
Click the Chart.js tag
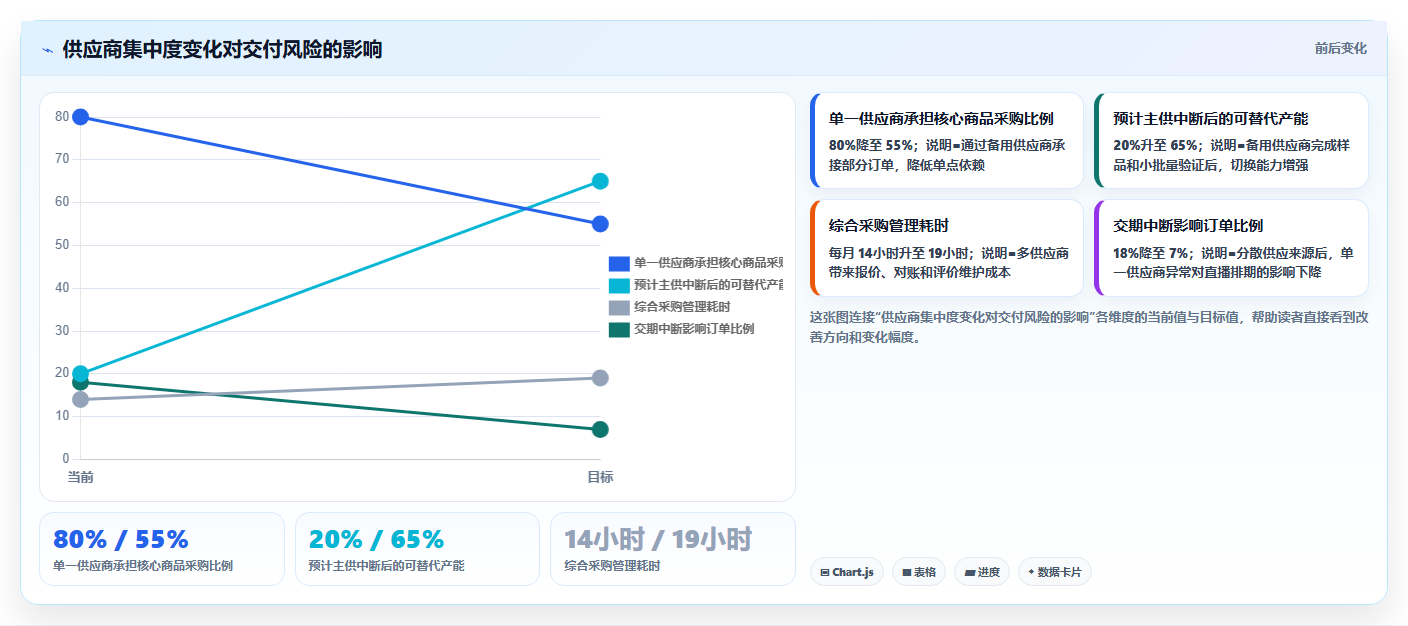(847, 572)
